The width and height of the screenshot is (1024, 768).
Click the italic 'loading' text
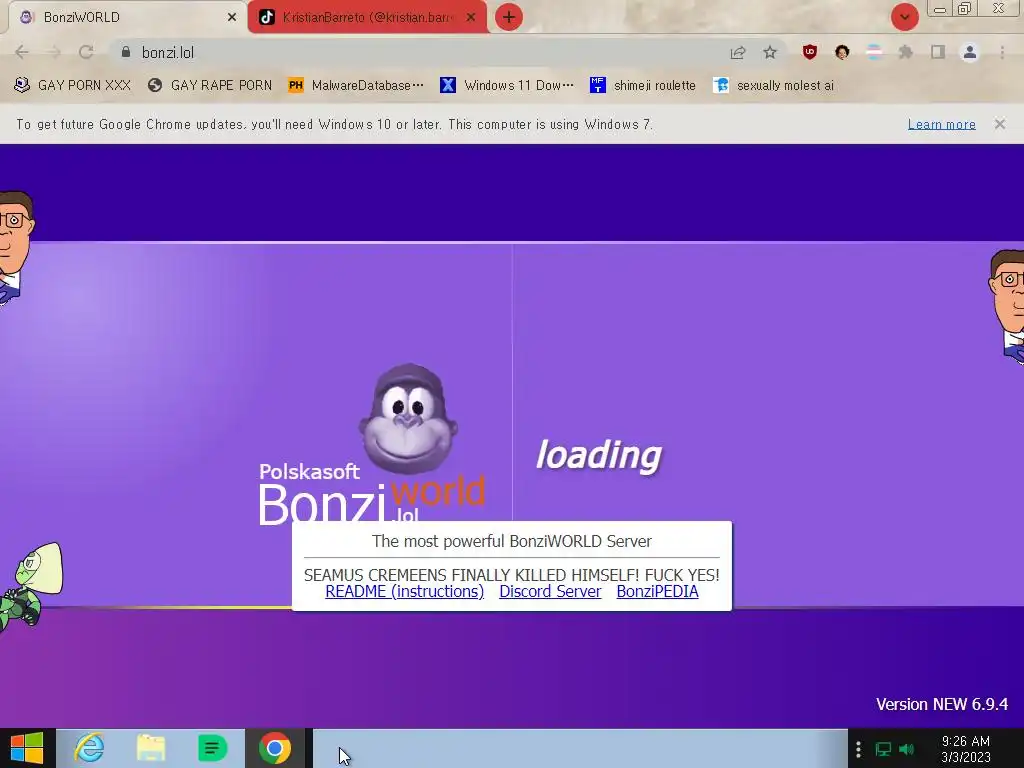[598, 455]
